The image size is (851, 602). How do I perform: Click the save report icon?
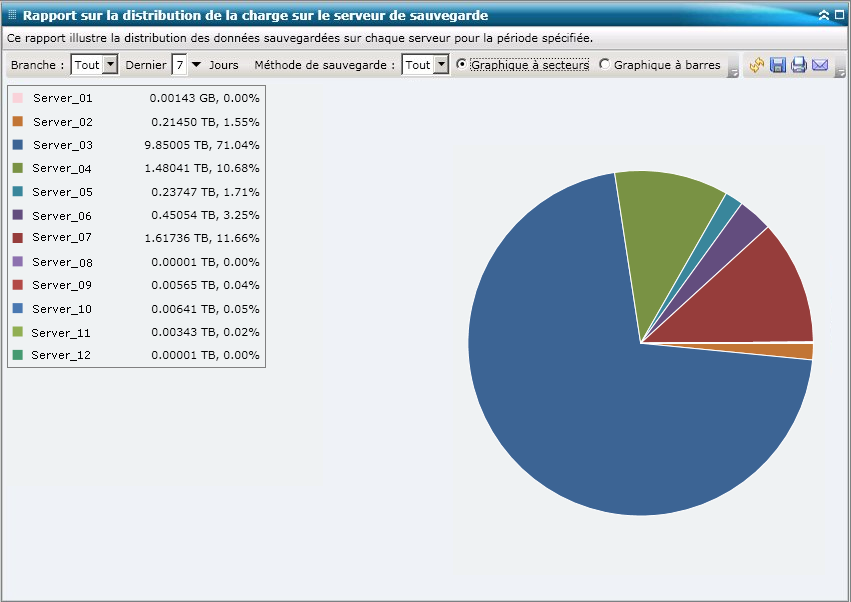click(x=777, y=64)
